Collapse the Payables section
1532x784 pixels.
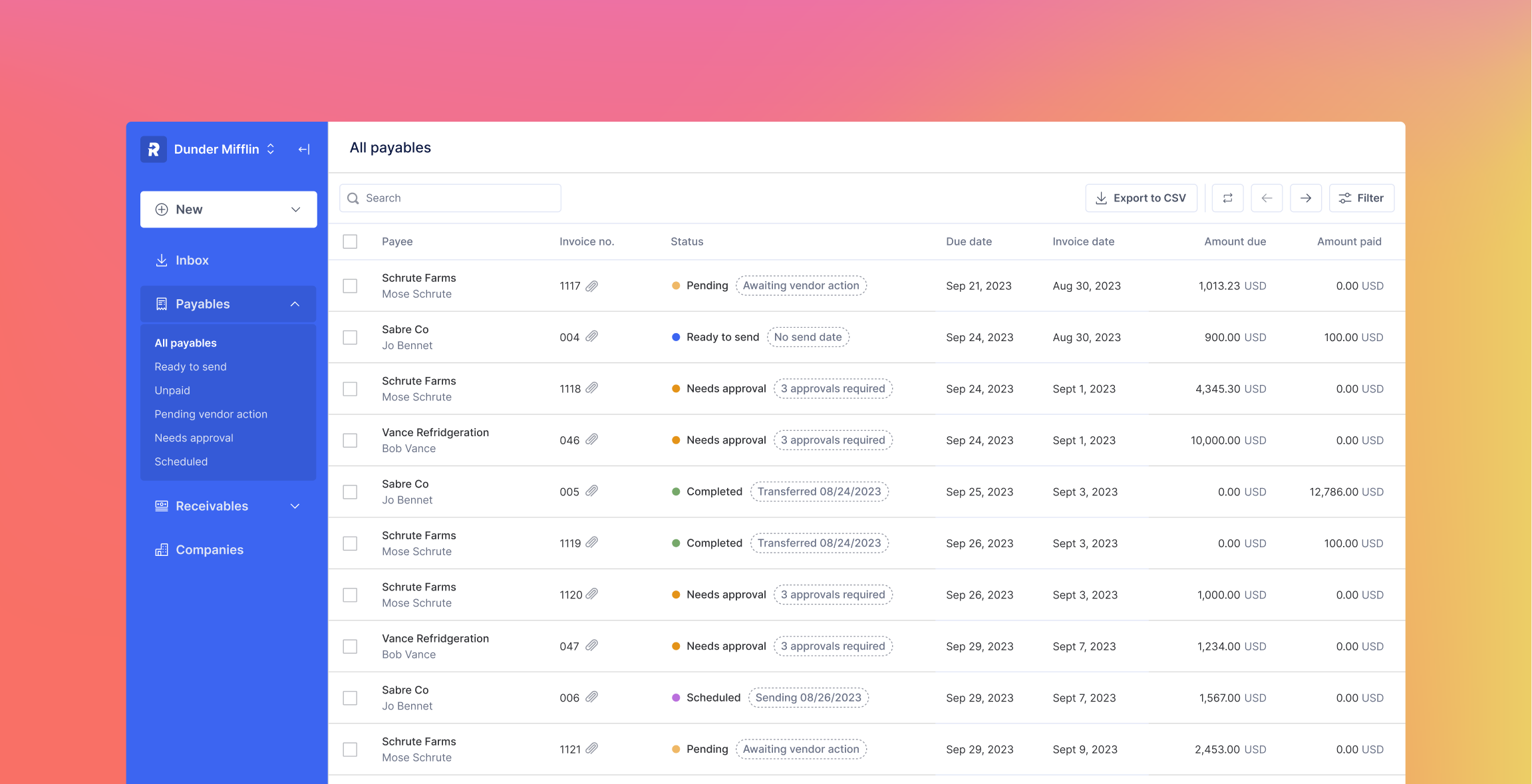(295, 304)
